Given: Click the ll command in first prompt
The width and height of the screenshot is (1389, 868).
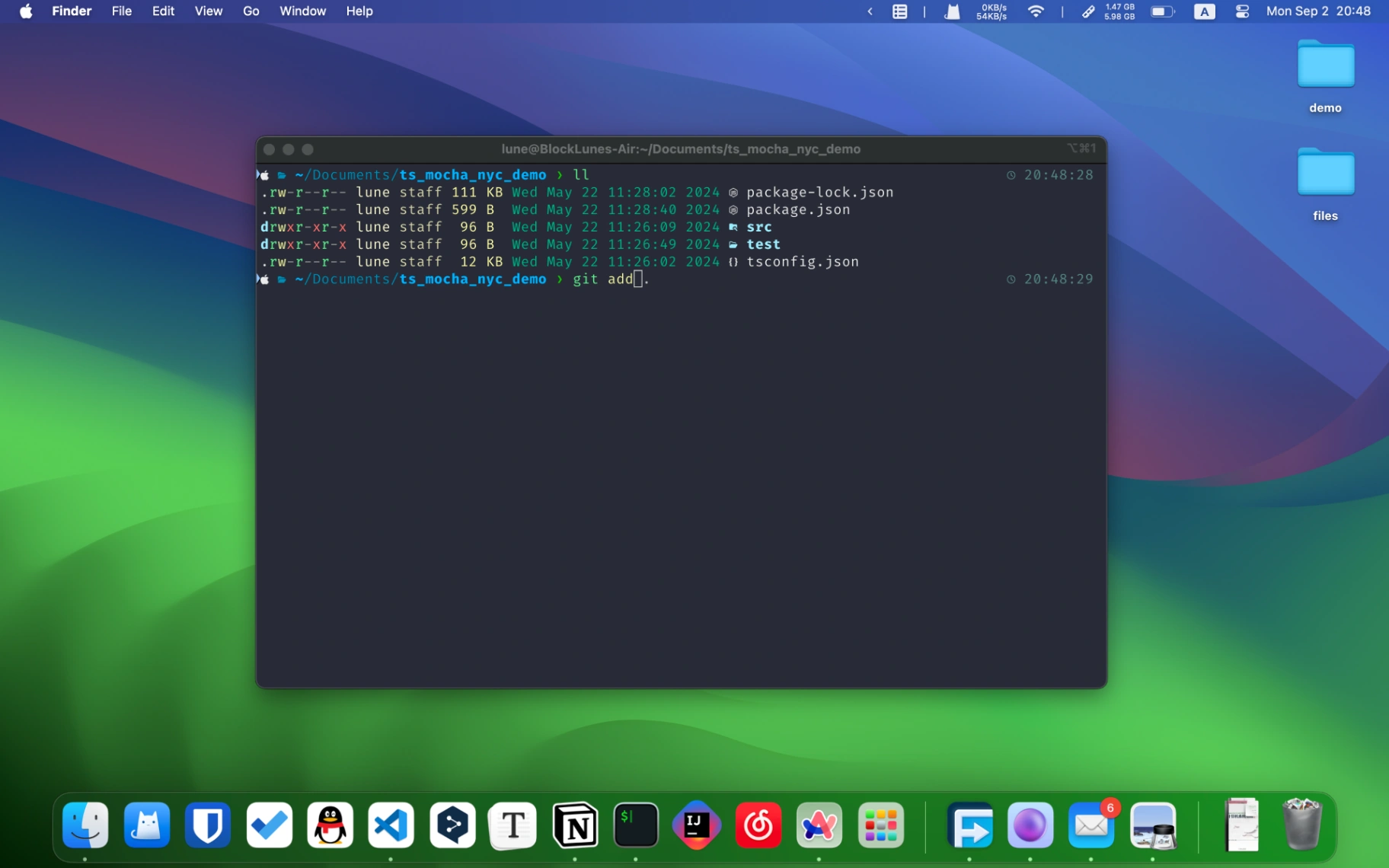Looking at the screenshot, I should coord(581,175).
